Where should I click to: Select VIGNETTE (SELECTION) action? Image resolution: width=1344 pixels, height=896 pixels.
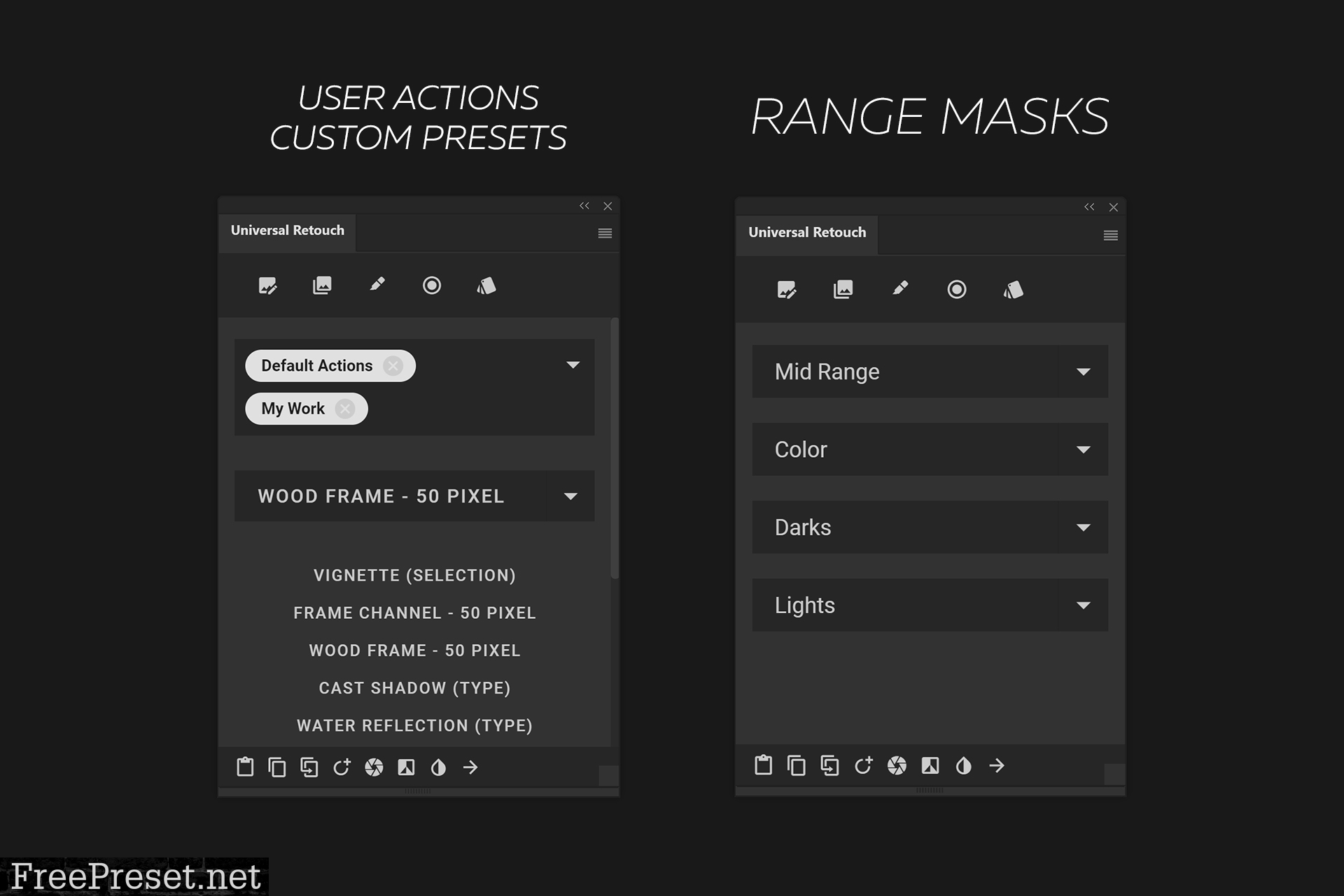(414, 574)
